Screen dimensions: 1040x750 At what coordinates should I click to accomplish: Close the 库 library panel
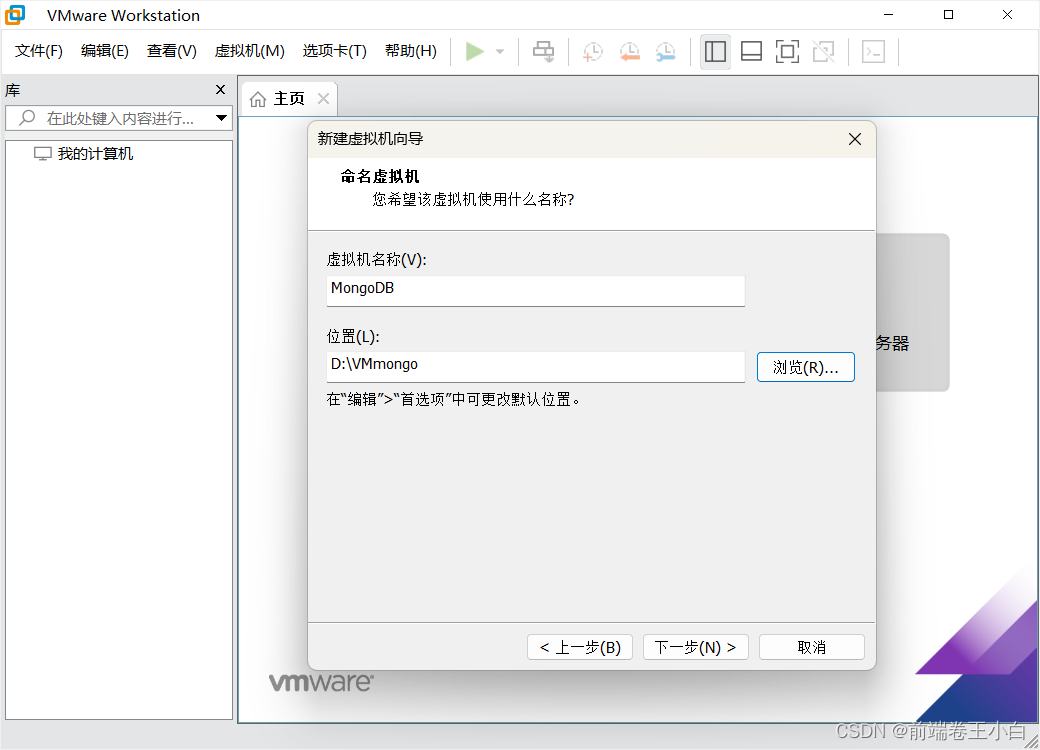coord(221,90)
